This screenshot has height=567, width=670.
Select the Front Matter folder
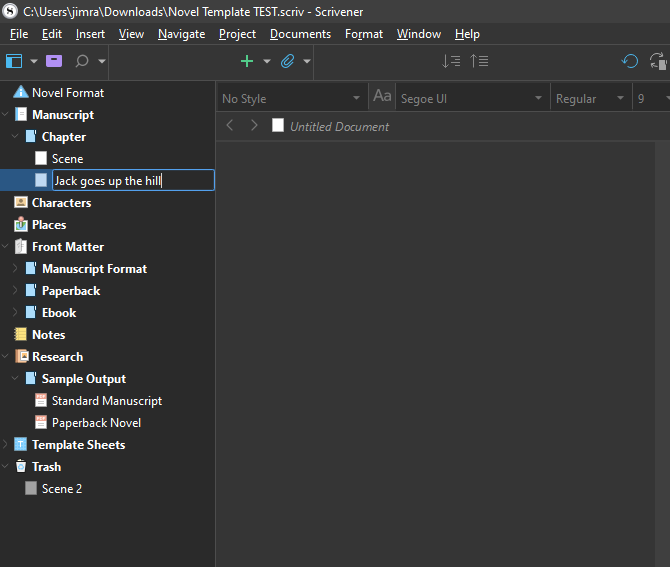coord(68,247)
